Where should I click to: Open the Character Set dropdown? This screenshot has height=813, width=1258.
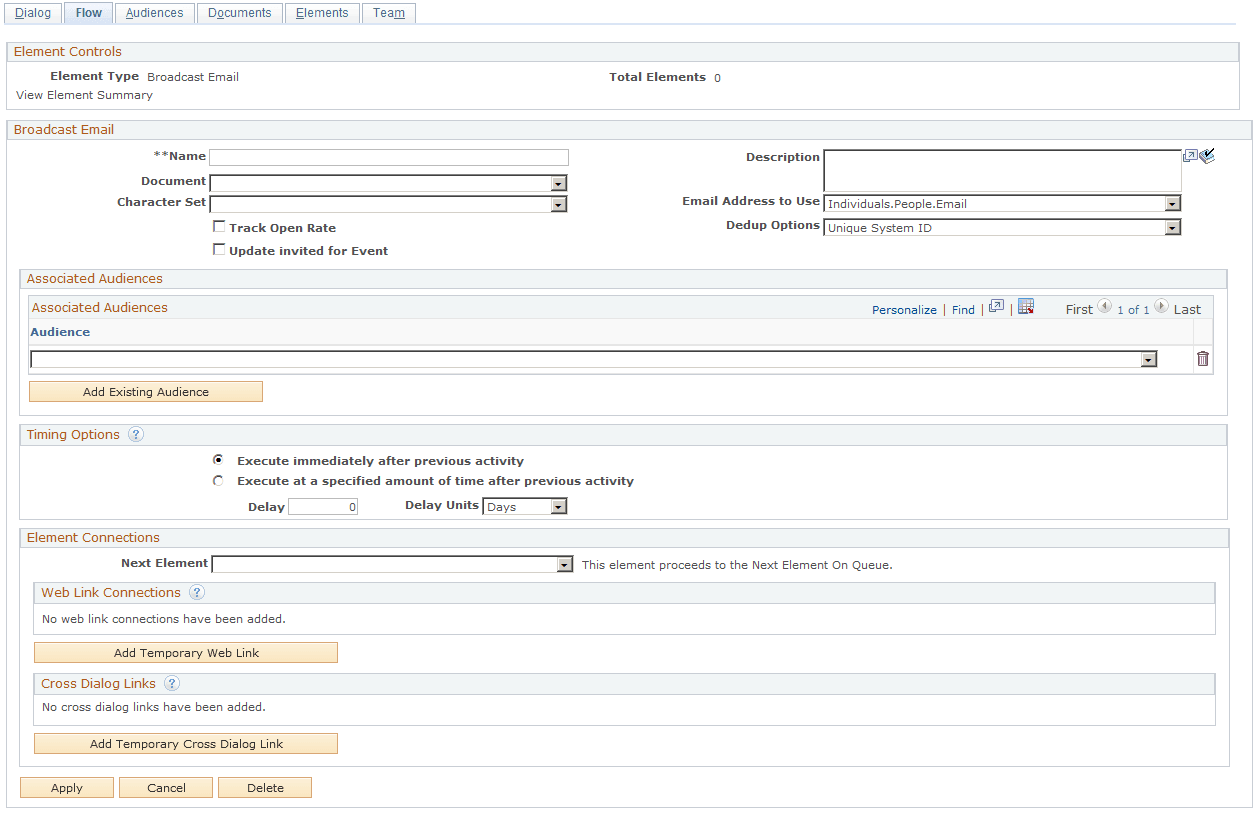[388, 204]
